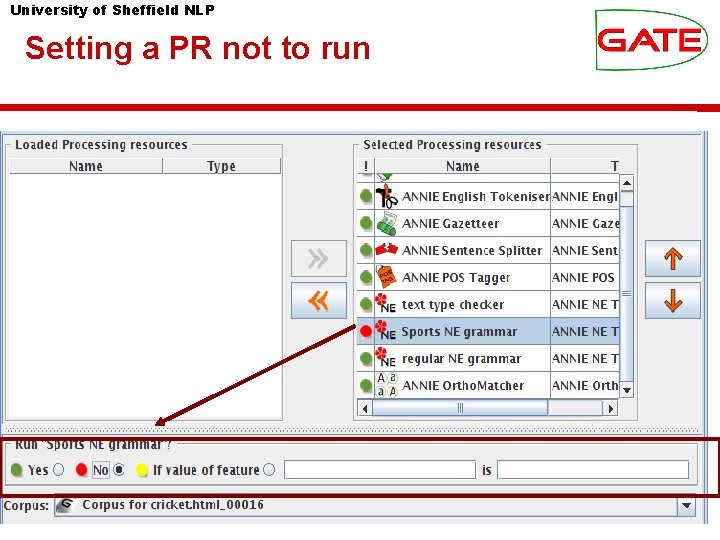Click the ANNIE OrthoMatcher Aa icon
Screen dimensions: 720x540
386,385
